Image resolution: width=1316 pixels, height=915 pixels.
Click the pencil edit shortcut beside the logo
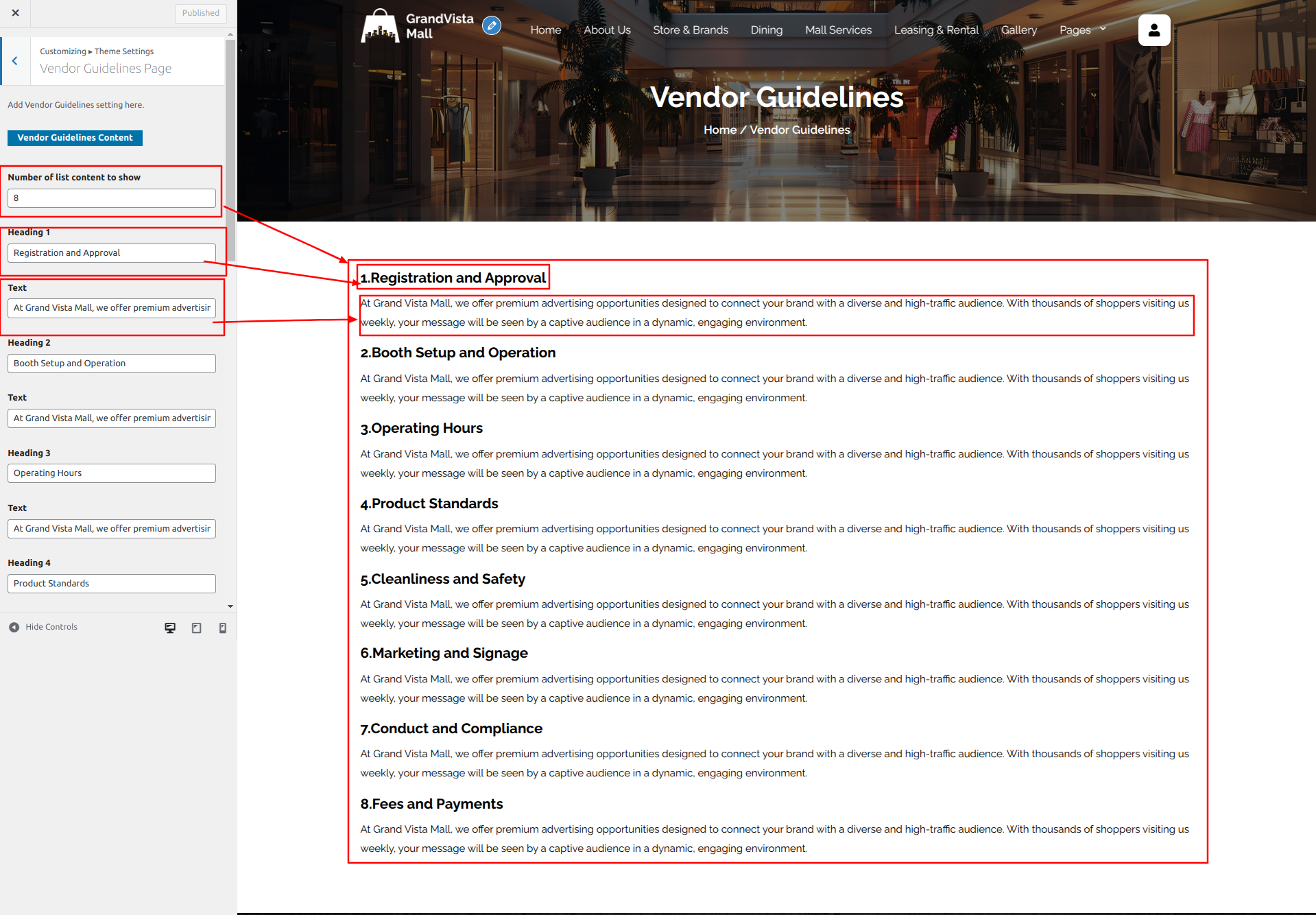[x=491, y=26]
